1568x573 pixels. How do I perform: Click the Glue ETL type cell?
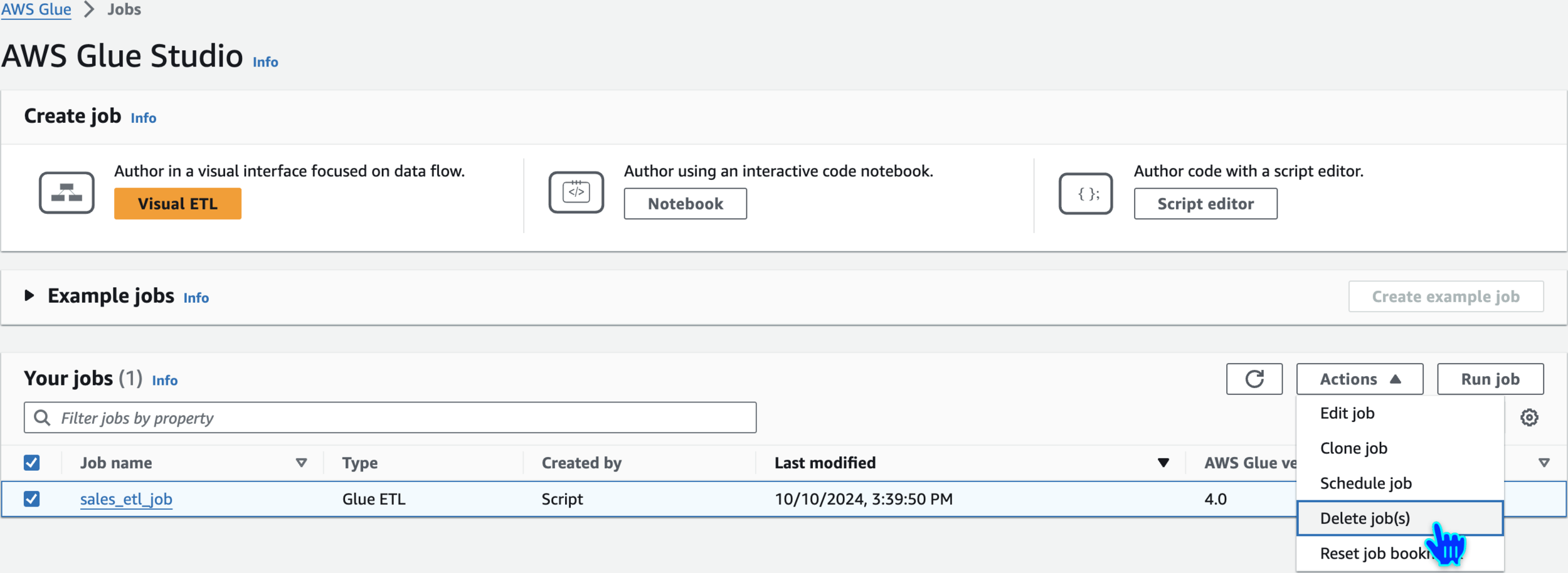[374, 499]
